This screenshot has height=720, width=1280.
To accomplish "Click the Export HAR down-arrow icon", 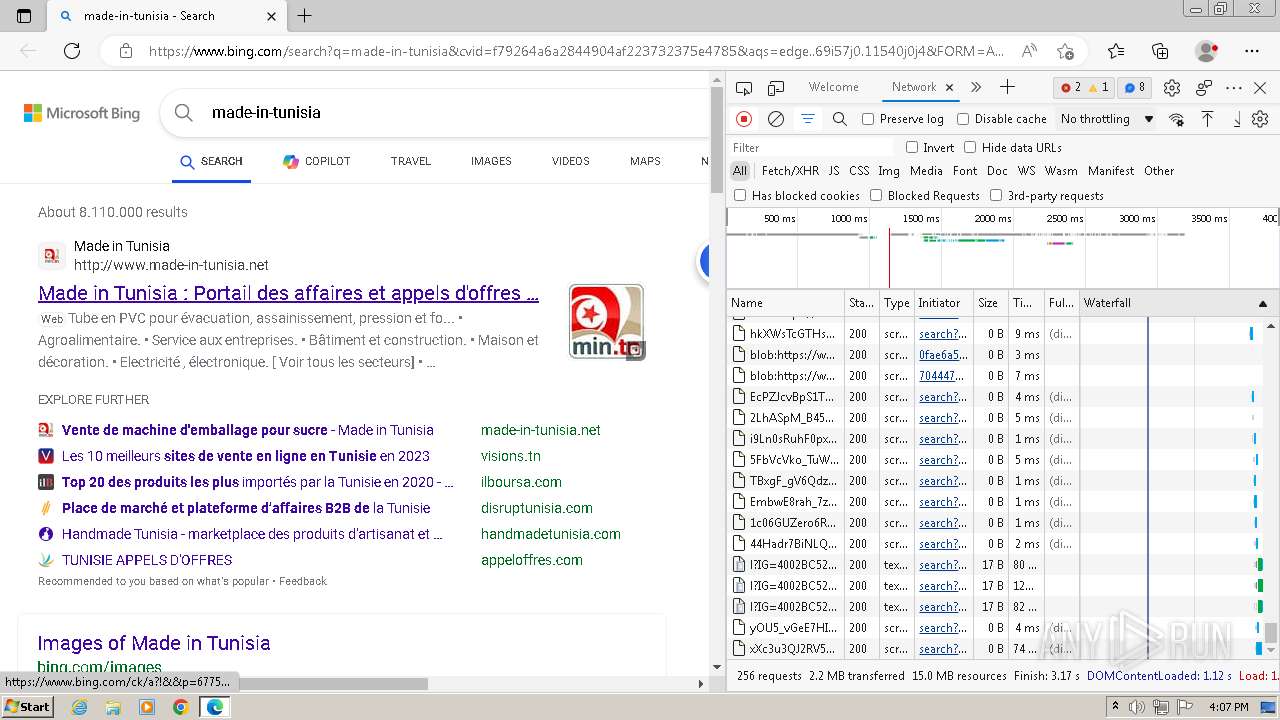I will [1237, 119].
